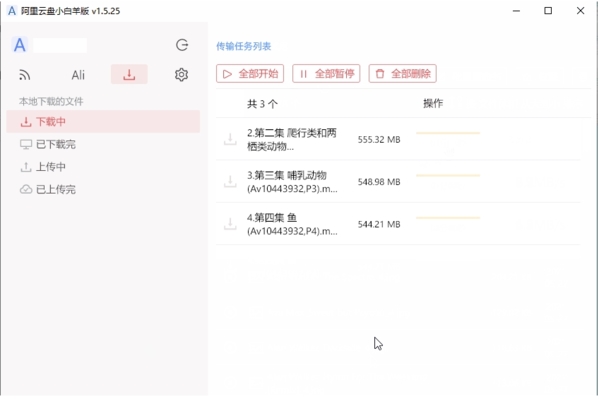Close the 阿里云盘小白羊版 window

pyautogui.click(x=580, y=11)
